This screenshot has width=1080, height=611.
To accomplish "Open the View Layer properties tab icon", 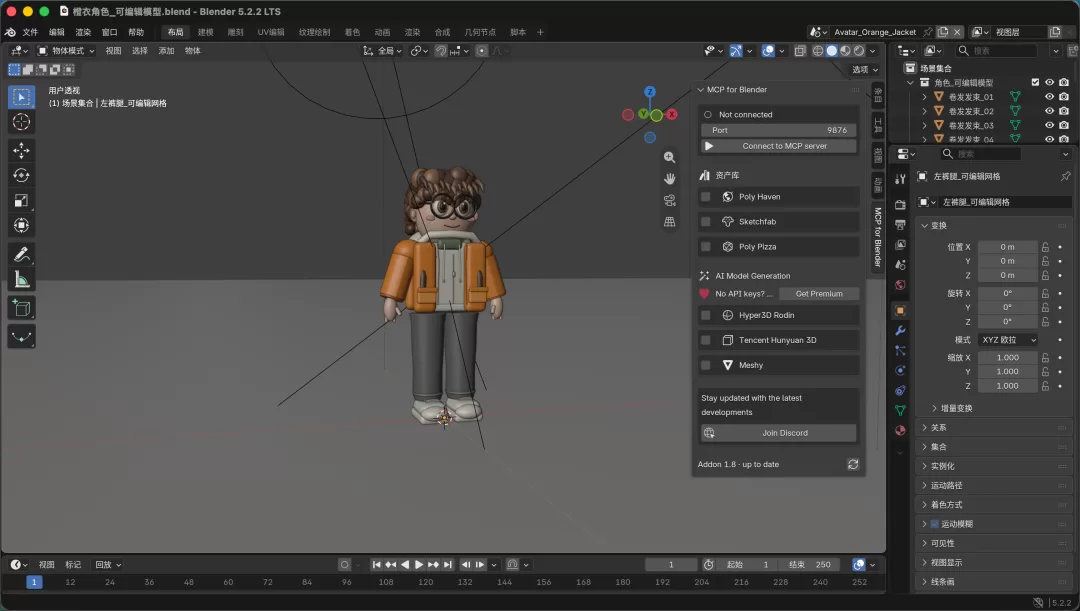I will pyautogui.click(x=900, y=245).
